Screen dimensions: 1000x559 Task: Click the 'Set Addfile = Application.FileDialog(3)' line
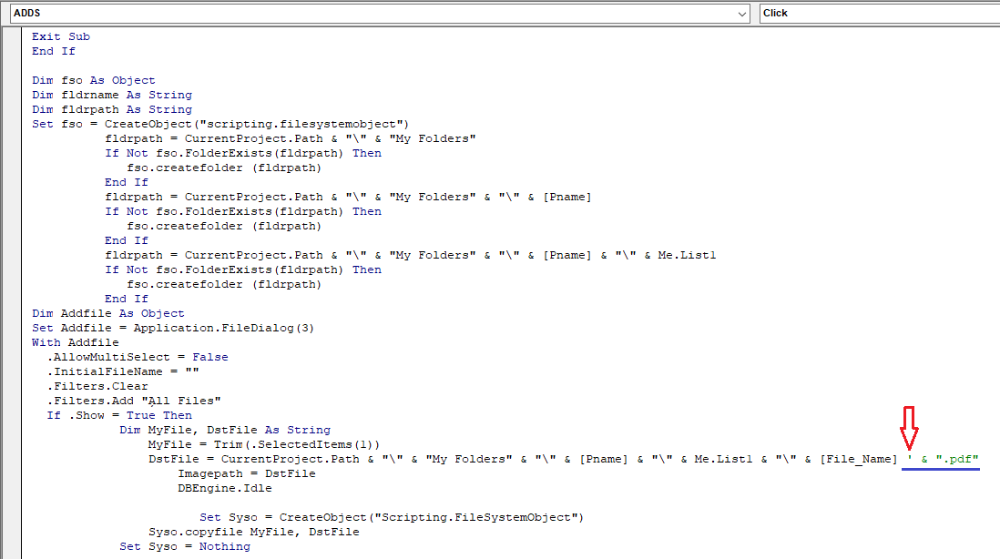pyautogui.click(x=173, y=328)
